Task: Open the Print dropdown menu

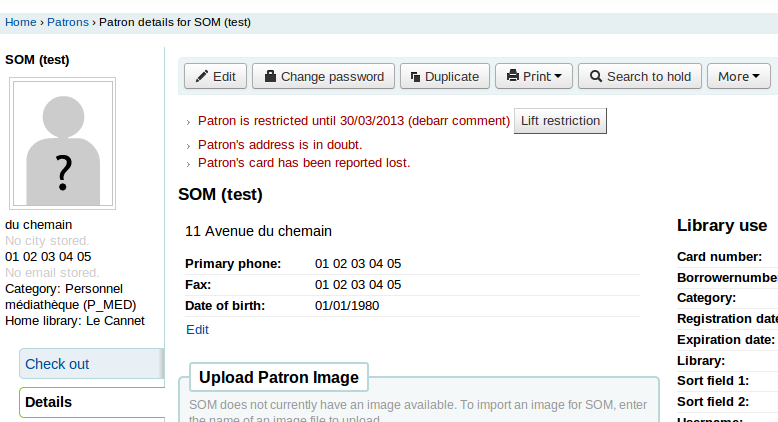Action: (534, 76)
